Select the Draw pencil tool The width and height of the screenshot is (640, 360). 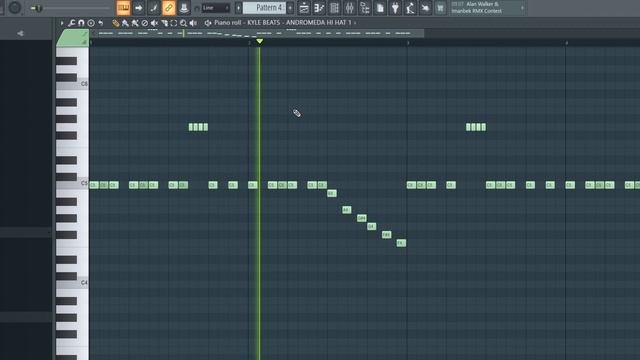click(116, 23)
